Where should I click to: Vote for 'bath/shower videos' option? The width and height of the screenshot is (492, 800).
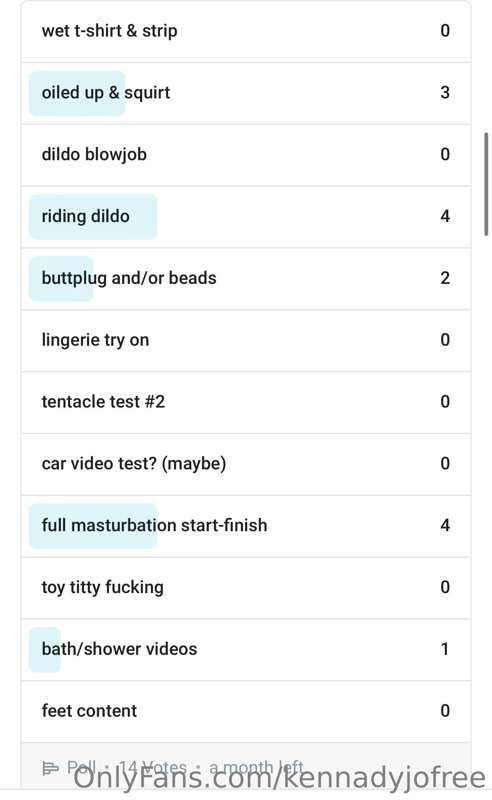click(x=245, y=649)
